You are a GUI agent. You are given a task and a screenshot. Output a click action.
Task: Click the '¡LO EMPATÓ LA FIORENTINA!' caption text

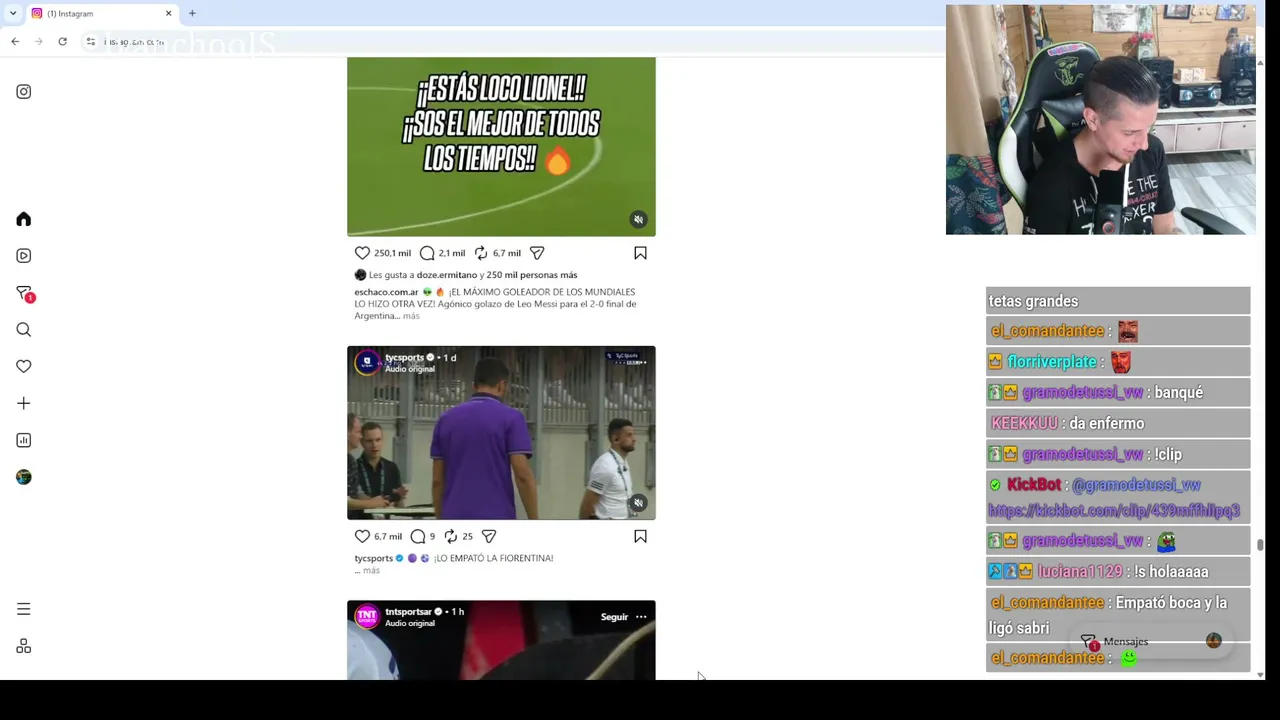[x=493, y=558]
